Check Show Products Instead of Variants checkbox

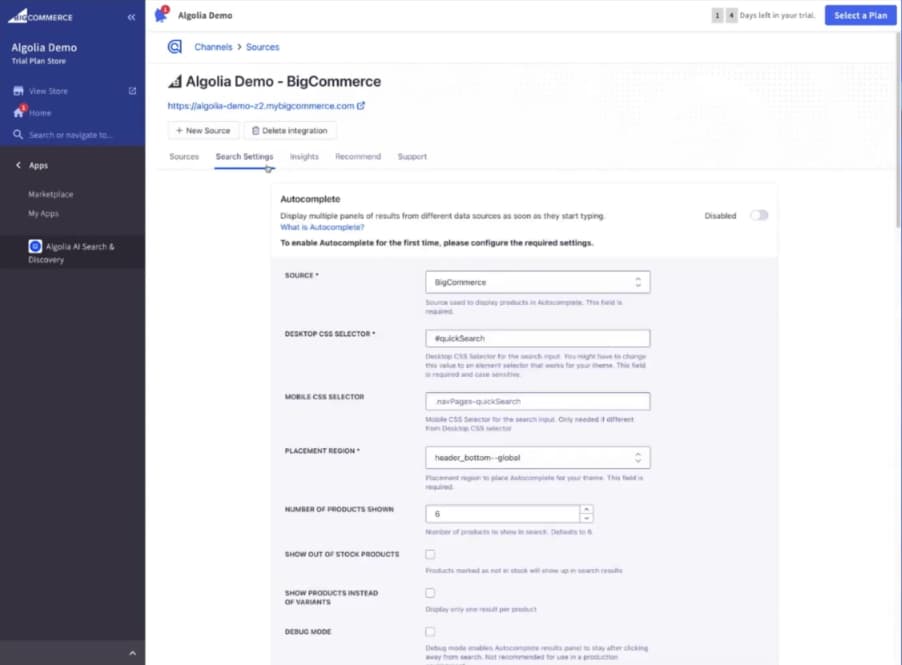click(x=430, y=593)
